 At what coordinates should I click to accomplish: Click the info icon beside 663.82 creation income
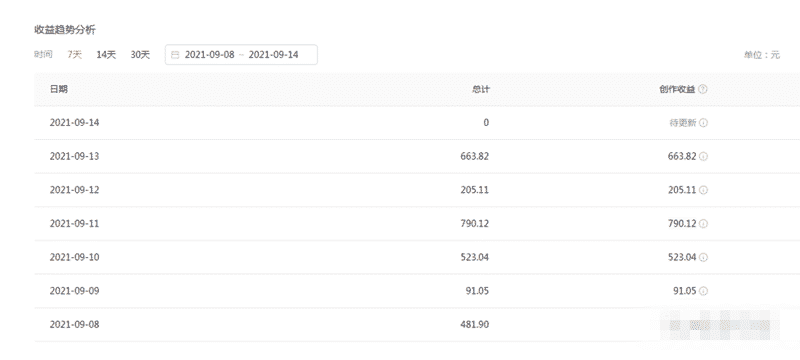coord(704,157)
